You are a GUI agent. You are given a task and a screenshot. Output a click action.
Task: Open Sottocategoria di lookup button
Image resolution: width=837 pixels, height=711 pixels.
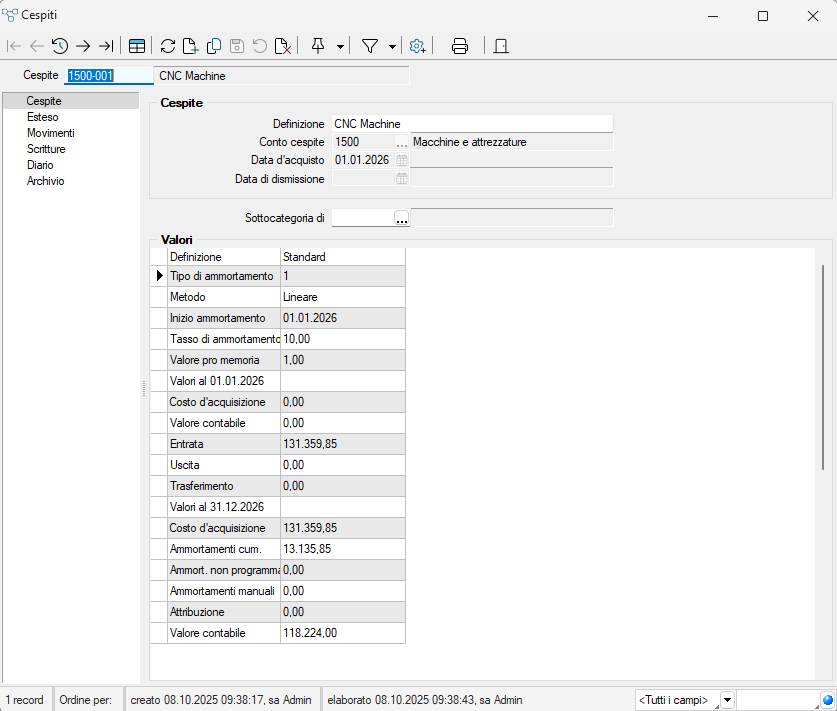[402, 218]
